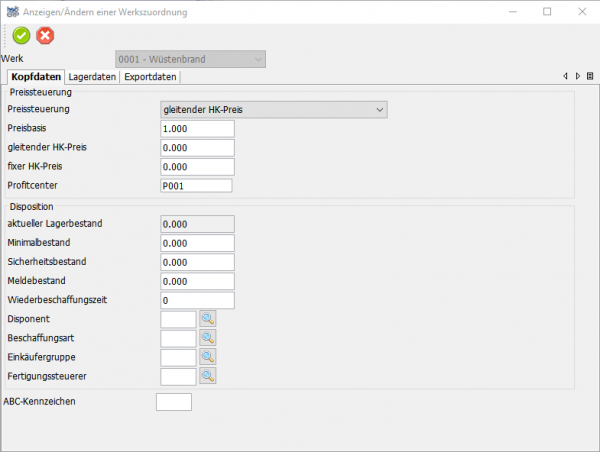600x452 pixels.
Task: Click the ABC-Kennzeichen input box
Action: 174,402
